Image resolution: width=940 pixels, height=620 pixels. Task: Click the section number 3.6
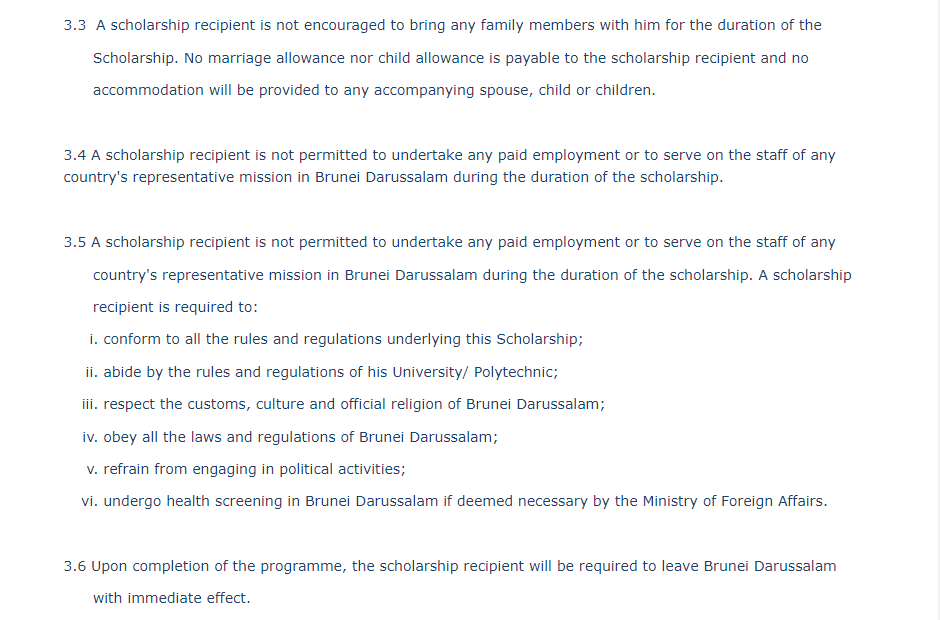click(x=75, y=566)
